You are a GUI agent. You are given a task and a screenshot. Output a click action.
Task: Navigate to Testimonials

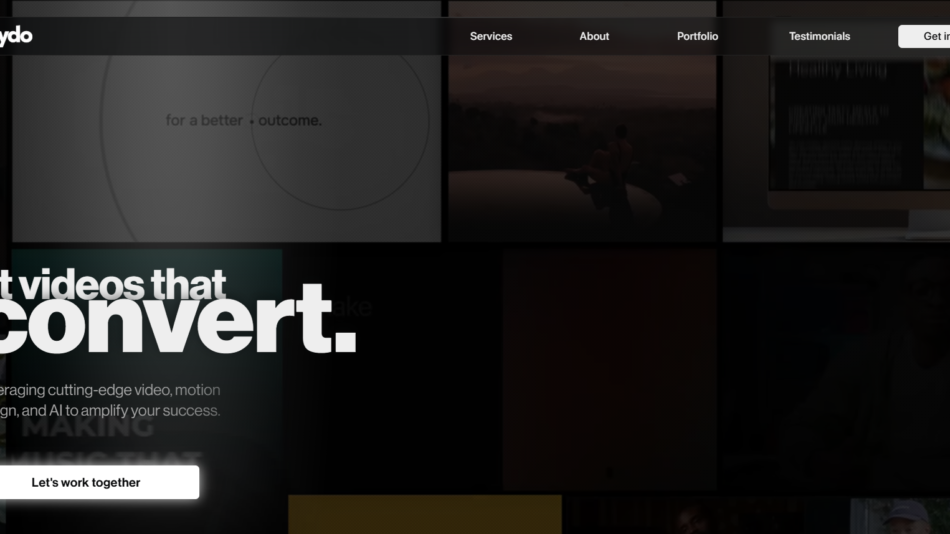pos(819,36)
